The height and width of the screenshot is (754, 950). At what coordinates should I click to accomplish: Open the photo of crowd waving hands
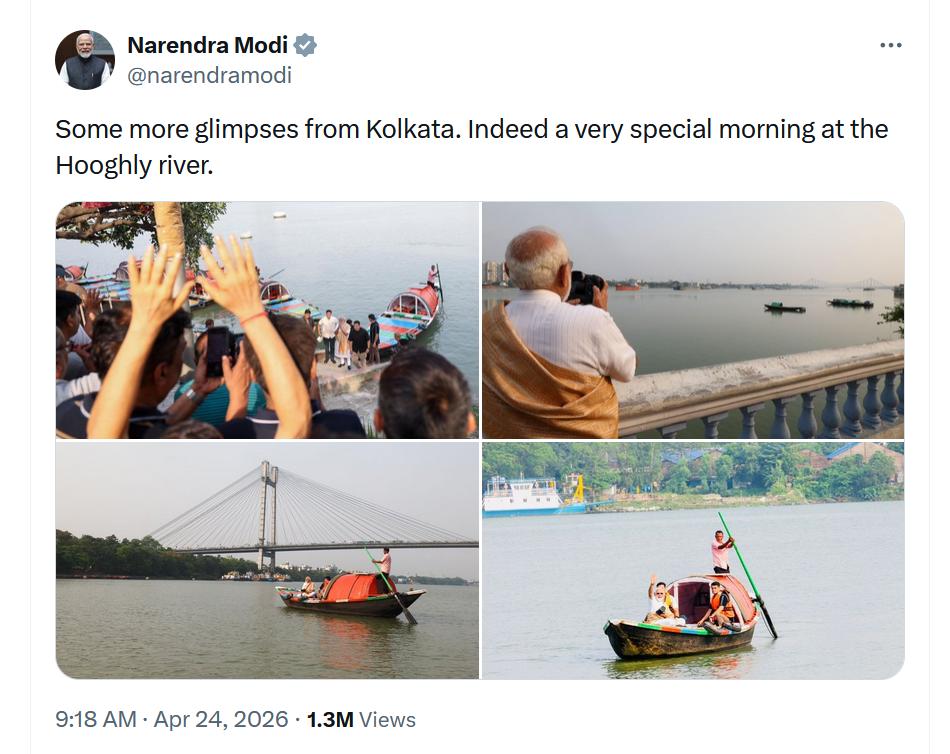pos(267,320)
